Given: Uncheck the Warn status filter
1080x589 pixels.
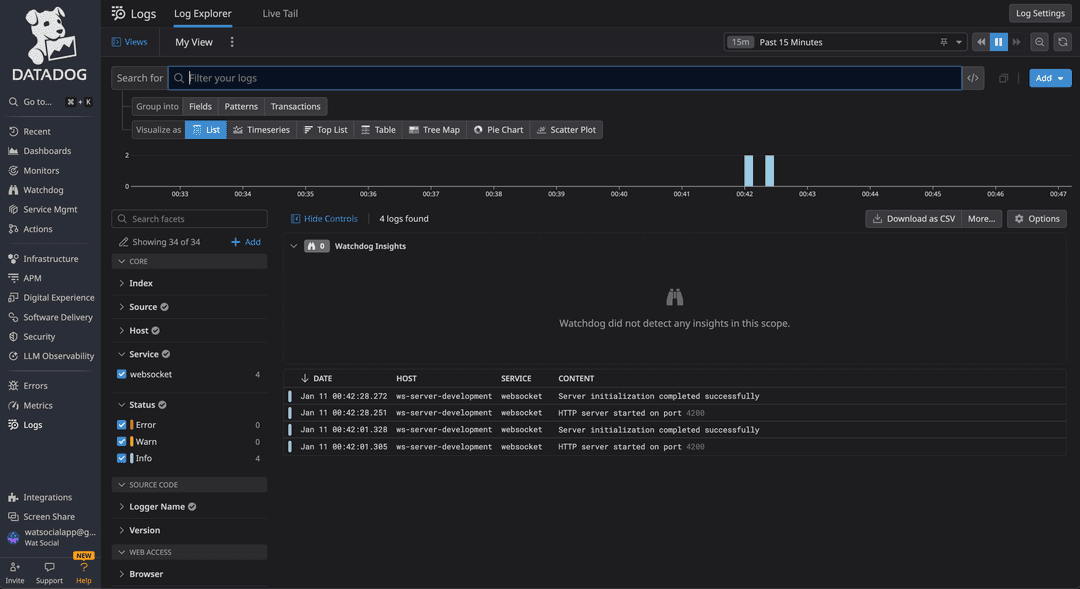Looking at the screenshot, I should pyautogui.click(x=122, y=442).
